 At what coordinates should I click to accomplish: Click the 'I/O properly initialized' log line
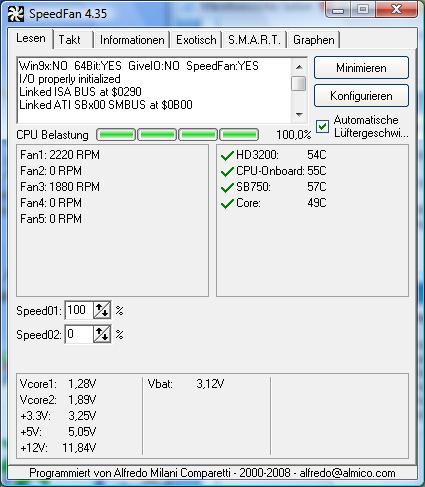70,79
